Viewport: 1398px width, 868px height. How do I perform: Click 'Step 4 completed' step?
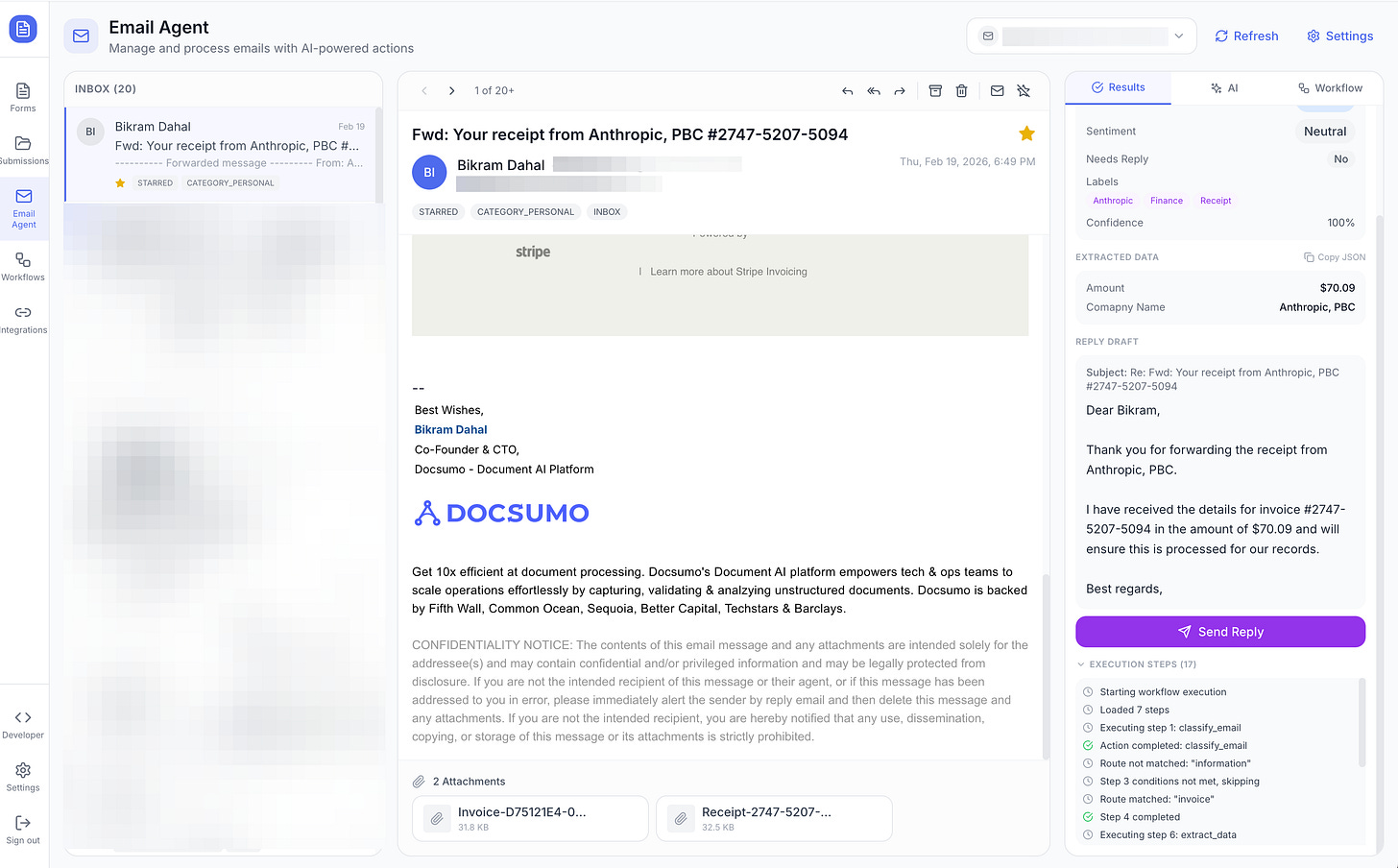[1140, 817]
